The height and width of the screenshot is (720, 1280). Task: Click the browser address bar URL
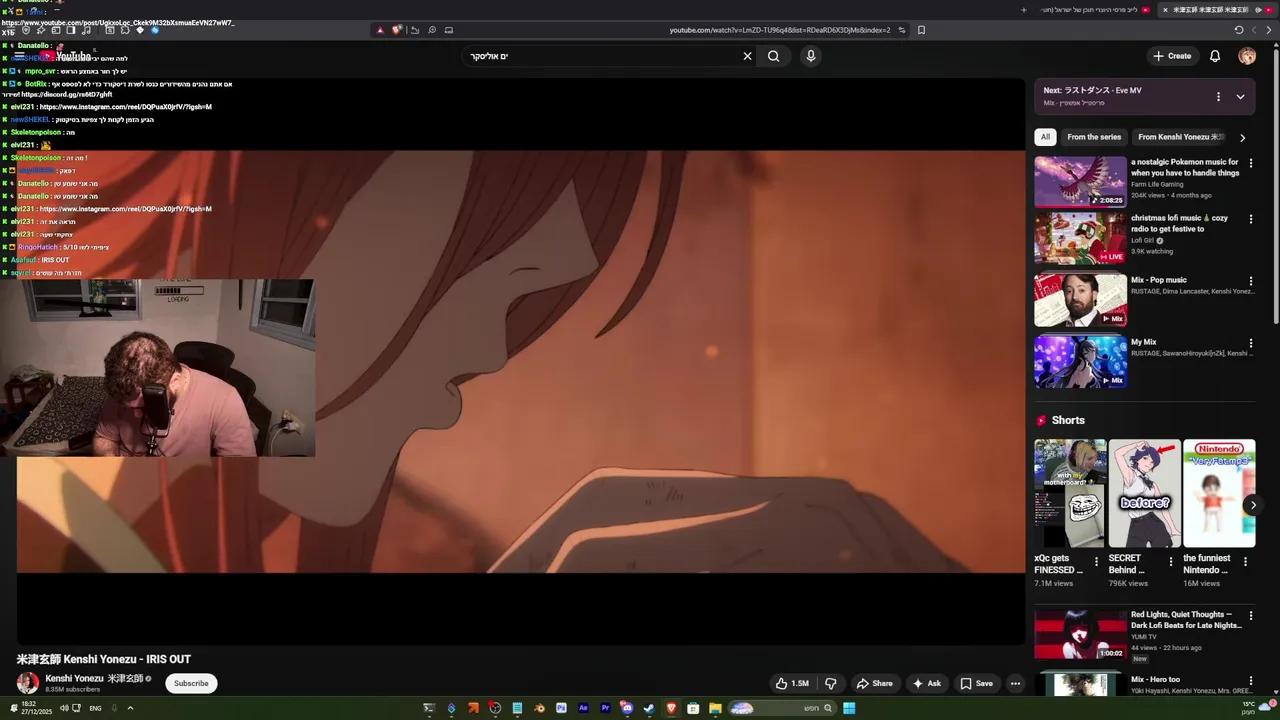tap(779, 30)
